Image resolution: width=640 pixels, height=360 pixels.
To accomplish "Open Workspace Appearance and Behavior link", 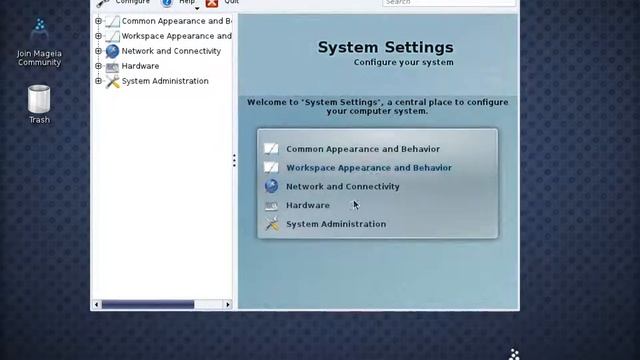I will pyautogui.click(x=369, y=168).
